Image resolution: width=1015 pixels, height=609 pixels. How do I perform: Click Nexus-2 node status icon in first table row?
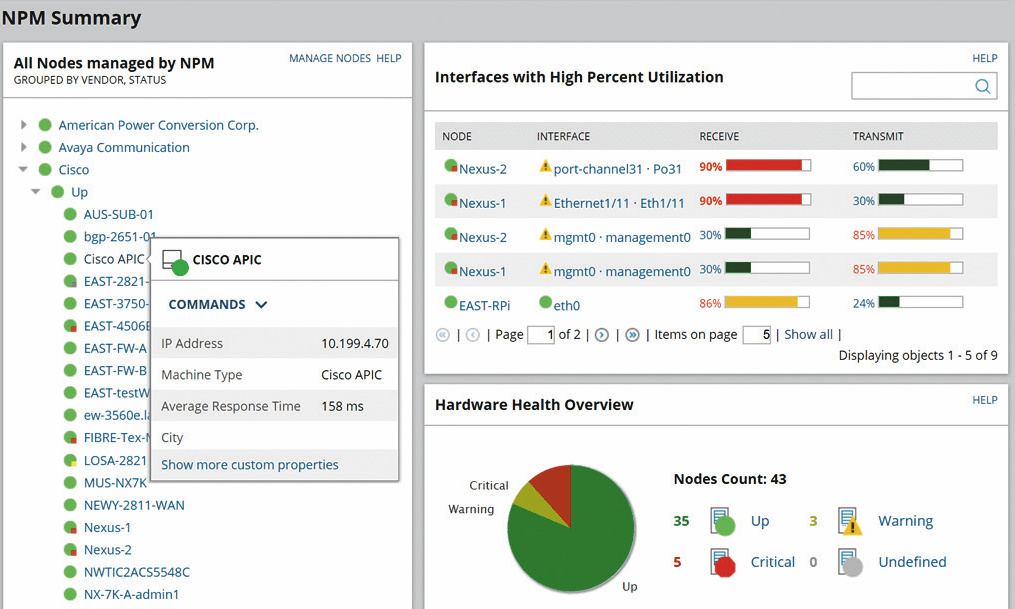[x=451, y=168]
